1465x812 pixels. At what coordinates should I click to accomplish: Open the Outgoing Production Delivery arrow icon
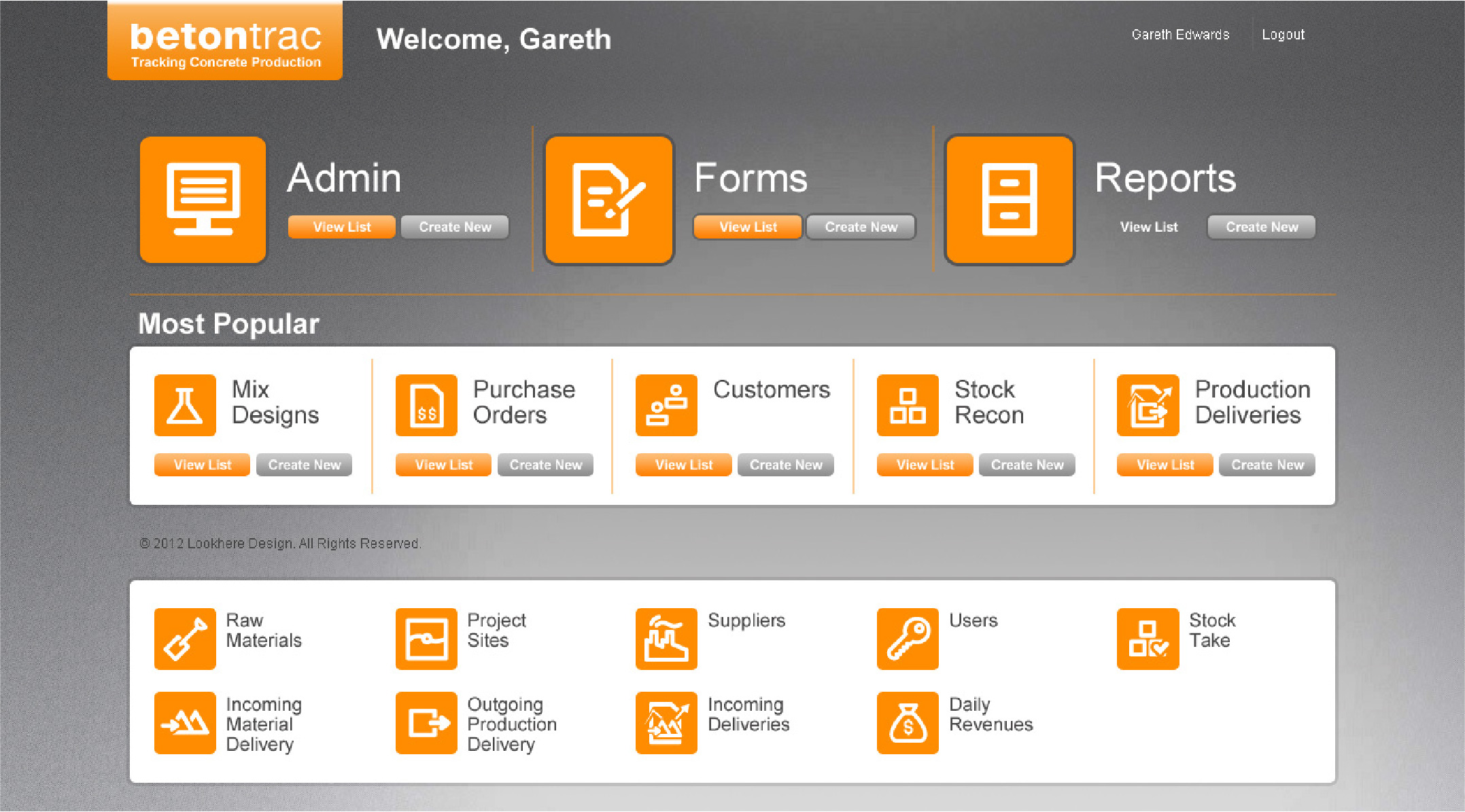coord(426,723)
